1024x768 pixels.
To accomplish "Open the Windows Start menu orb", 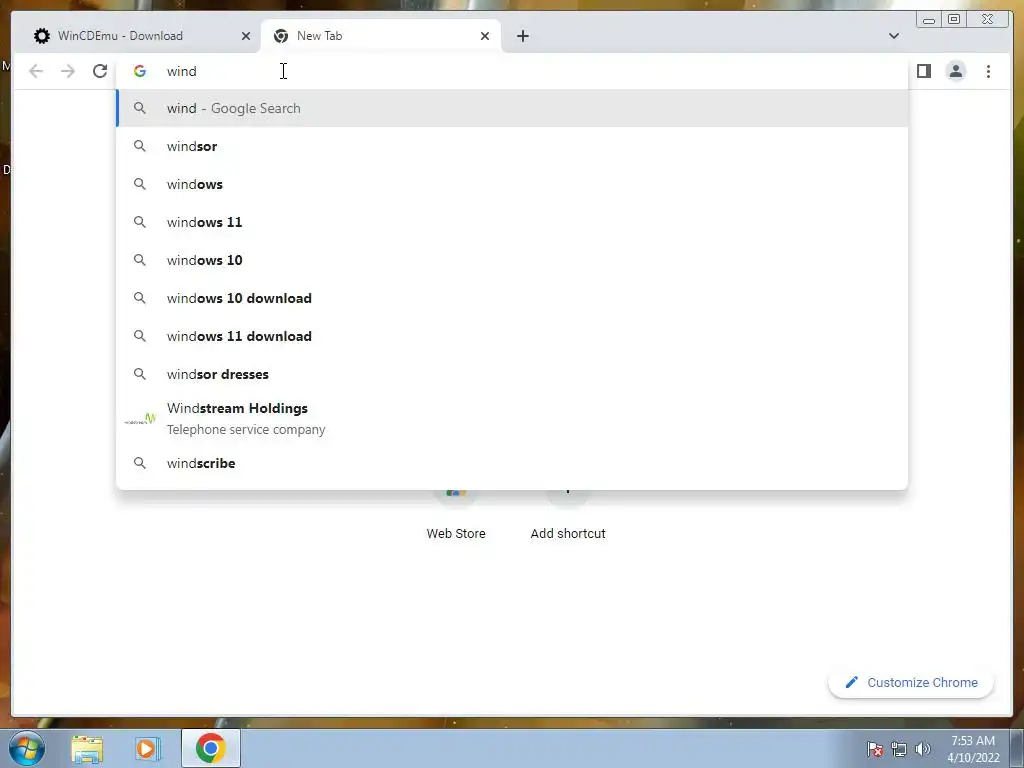I will [x=27, y=748].
